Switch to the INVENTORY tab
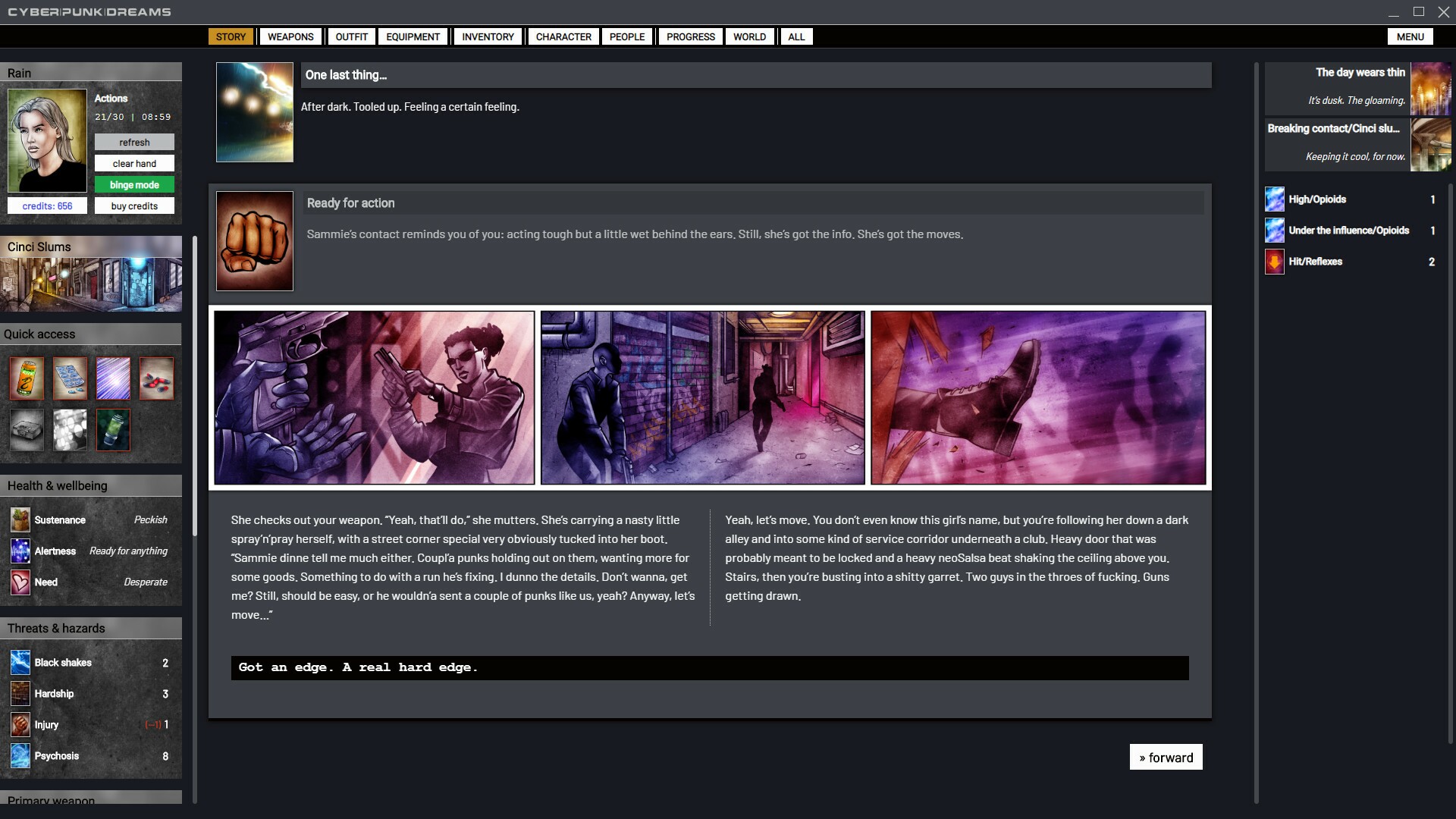The image size is (1456, 819). pos(488,36)
